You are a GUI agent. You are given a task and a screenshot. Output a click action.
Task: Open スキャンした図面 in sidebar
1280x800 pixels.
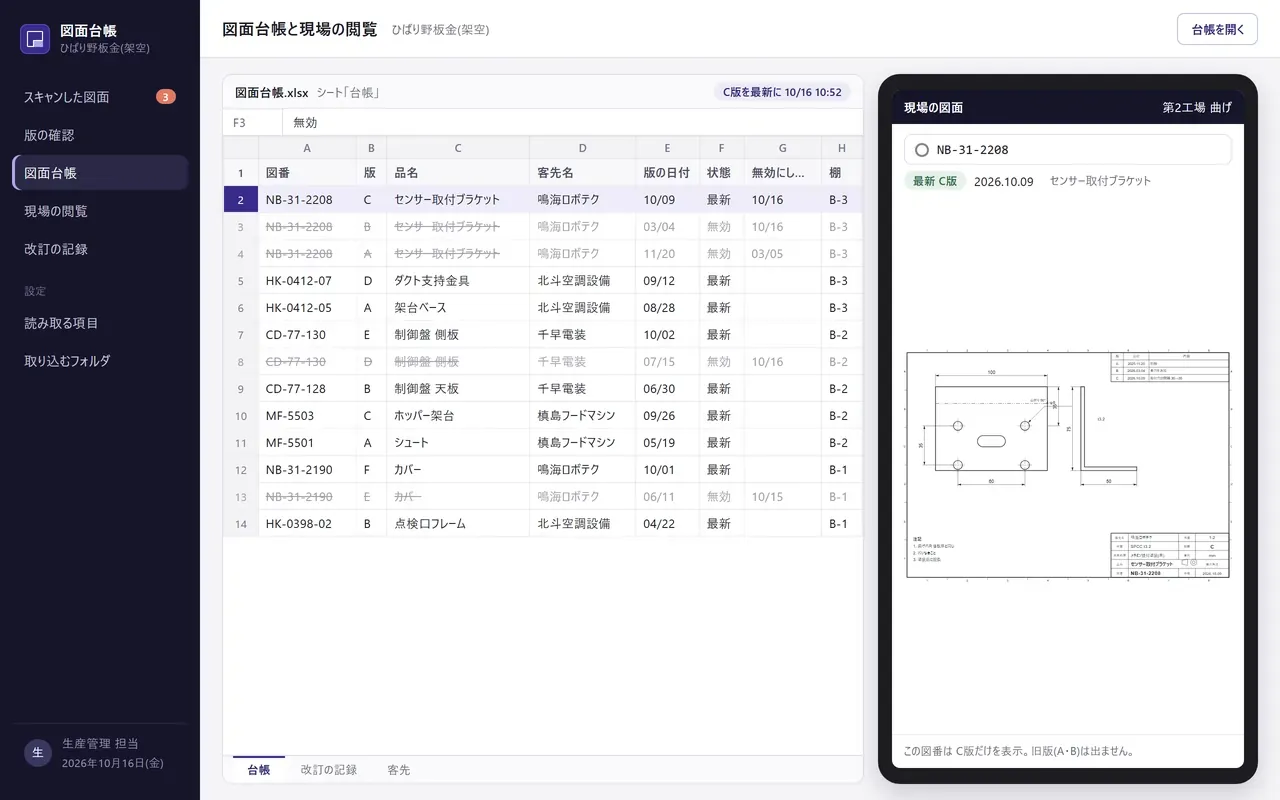100,97
